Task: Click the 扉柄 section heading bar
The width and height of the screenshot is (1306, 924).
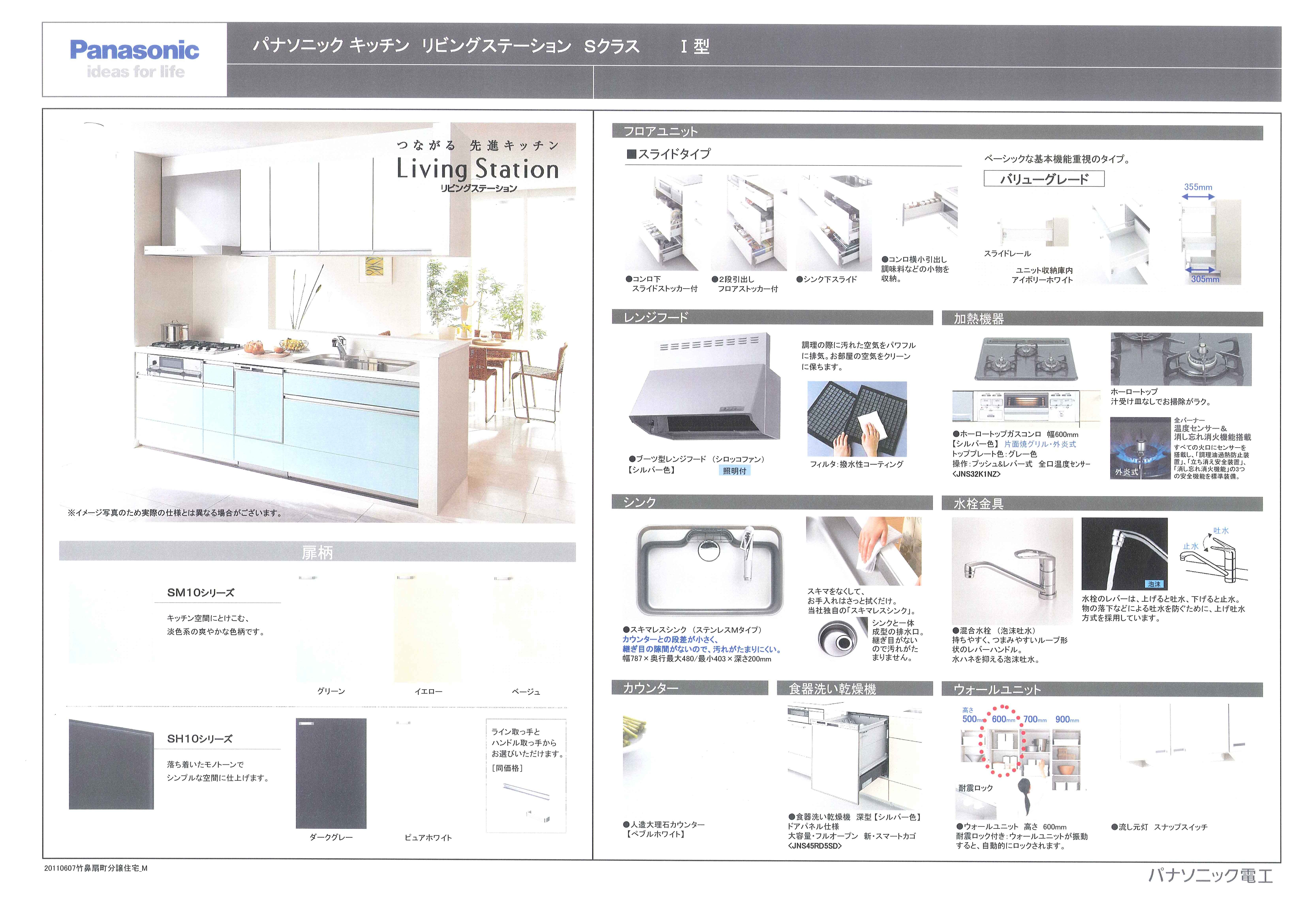Action: [317, 552]
